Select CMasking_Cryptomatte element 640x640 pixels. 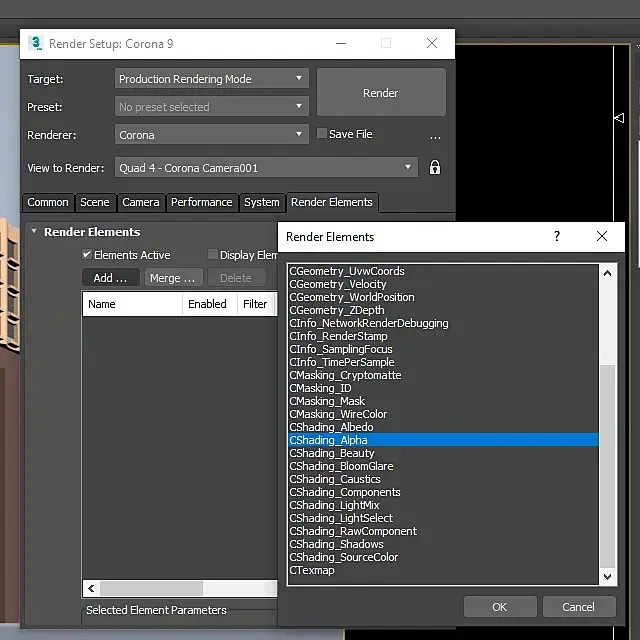tap(443, 375)
